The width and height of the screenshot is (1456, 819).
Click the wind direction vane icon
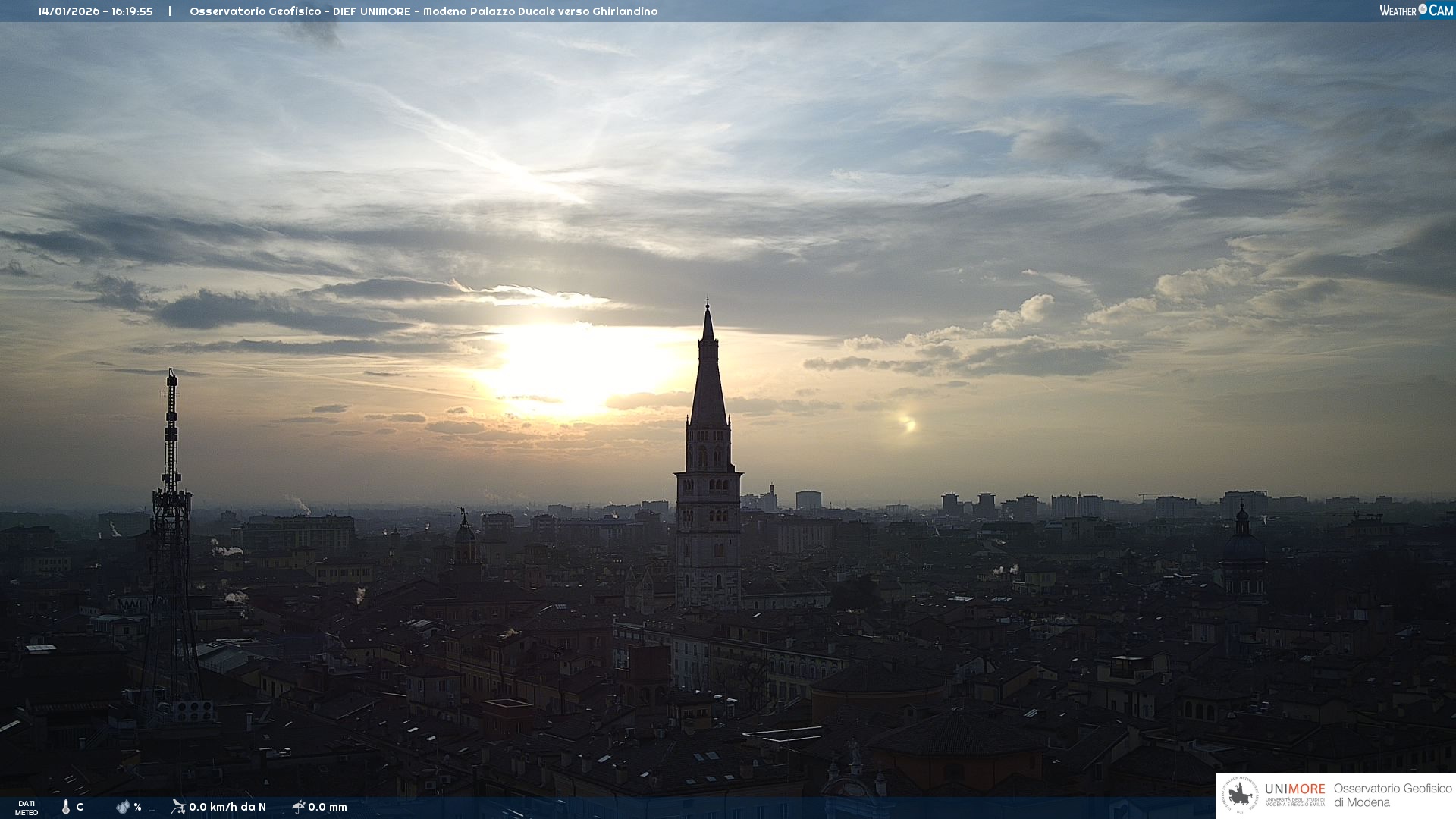pos(178,806)
